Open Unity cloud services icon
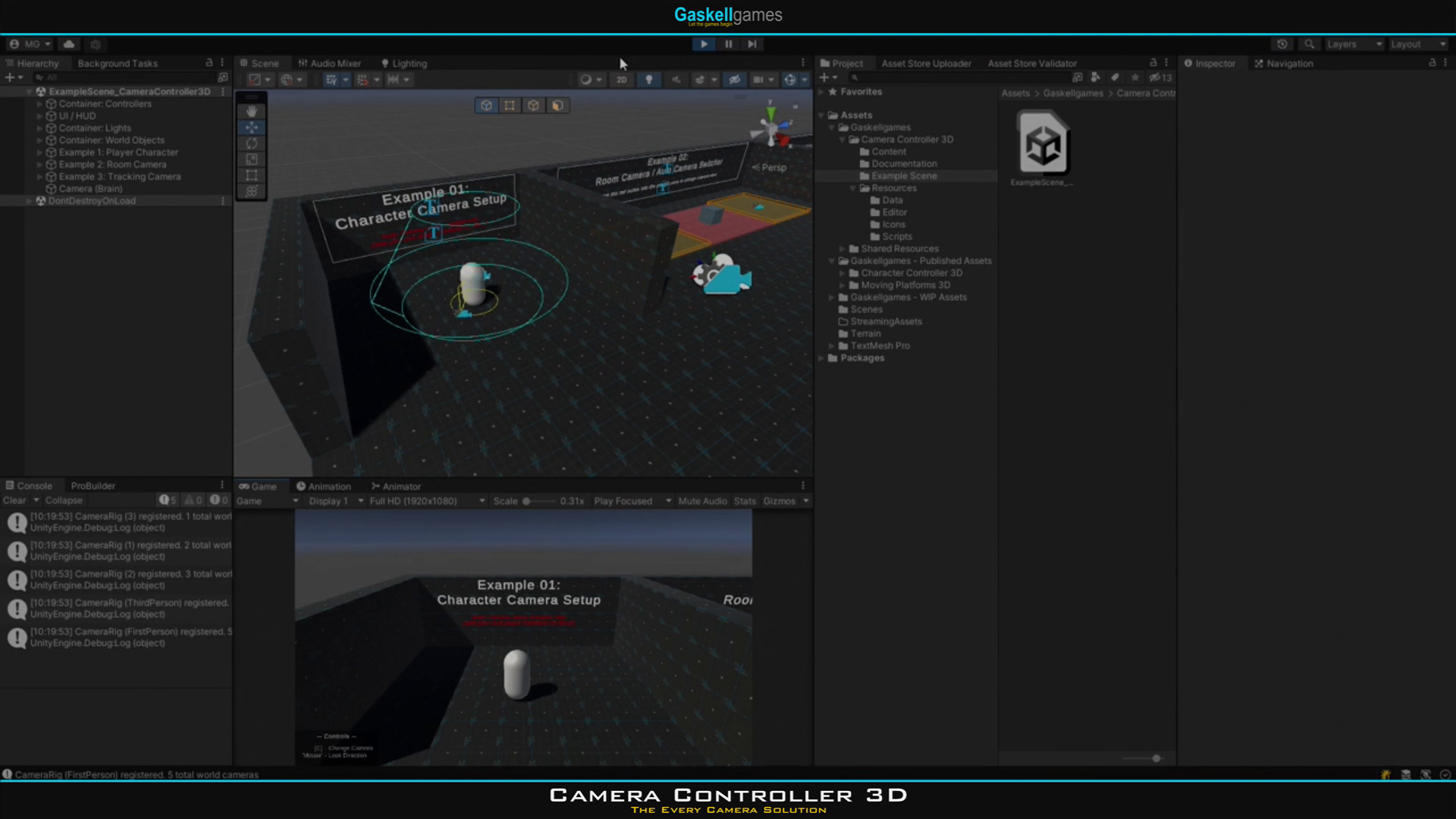The image size is (1456, 819). pyautogui.click(x=69, y=44)
